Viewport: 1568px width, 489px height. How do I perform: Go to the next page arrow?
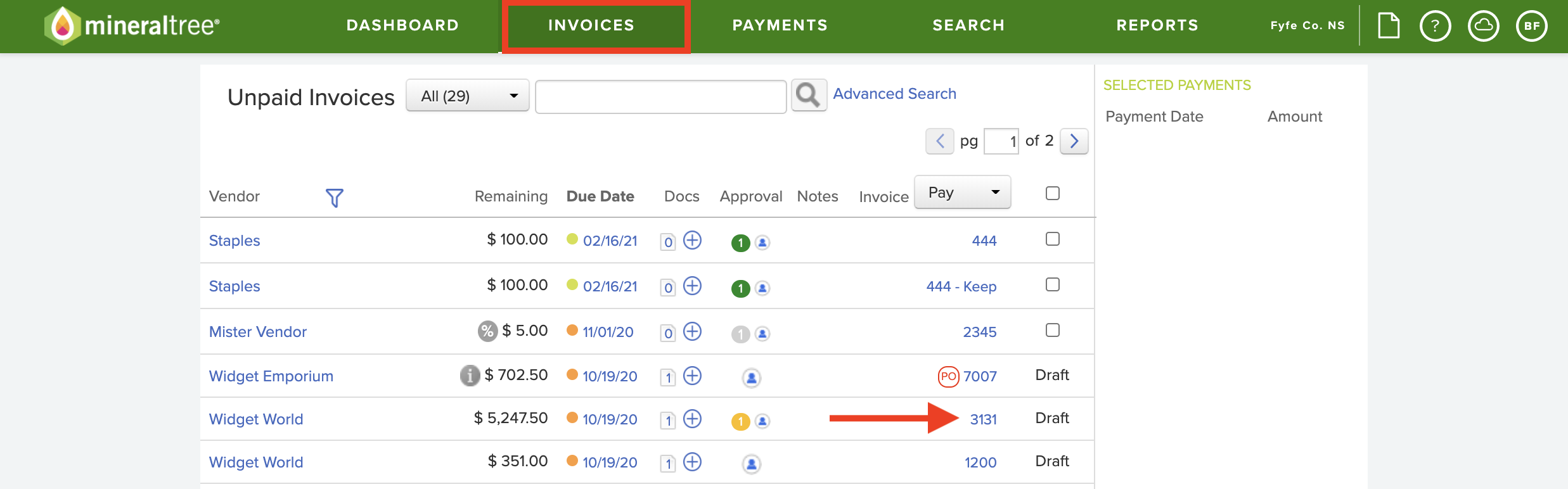click(x=1074, y=141)
